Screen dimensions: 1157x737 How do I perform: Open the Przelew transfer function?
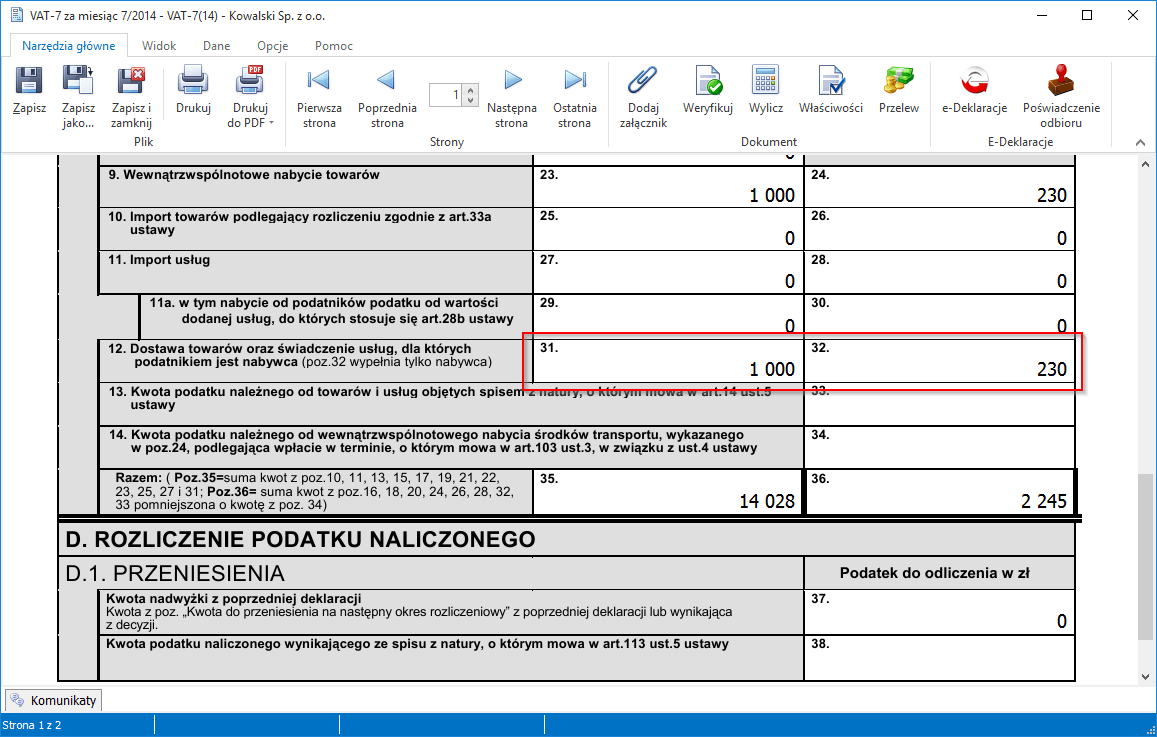tap(898, 90)
